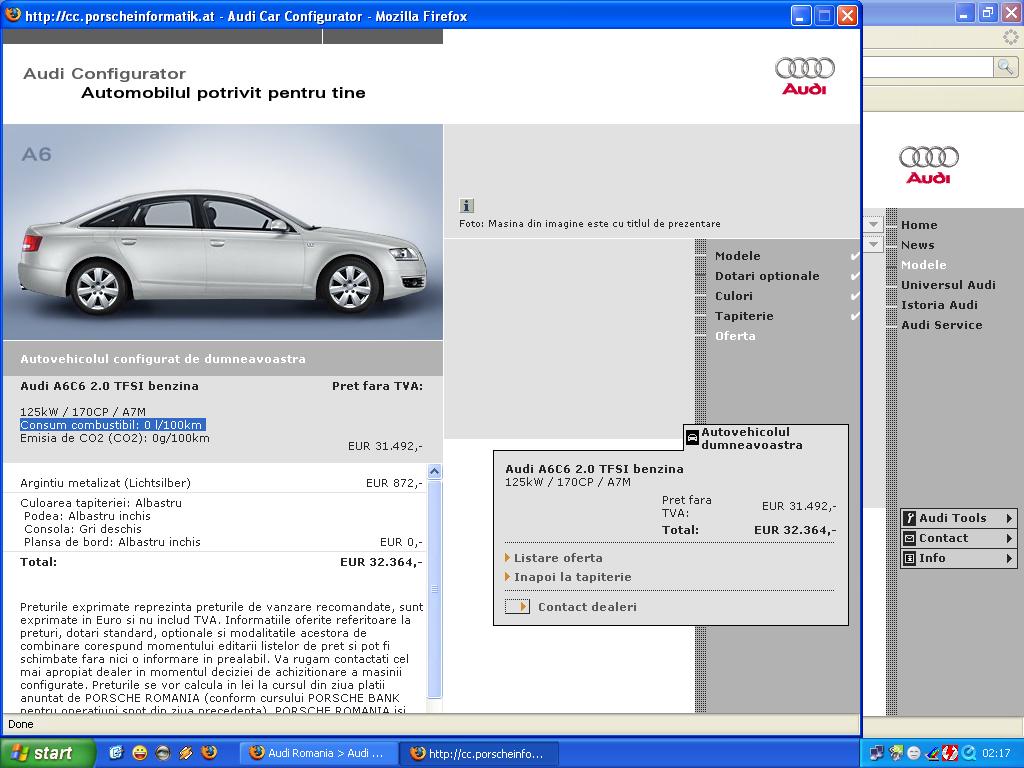1024x768 pixels.
Task: Click the checkmark next to Modele step
Action: (x=855, y=256)
